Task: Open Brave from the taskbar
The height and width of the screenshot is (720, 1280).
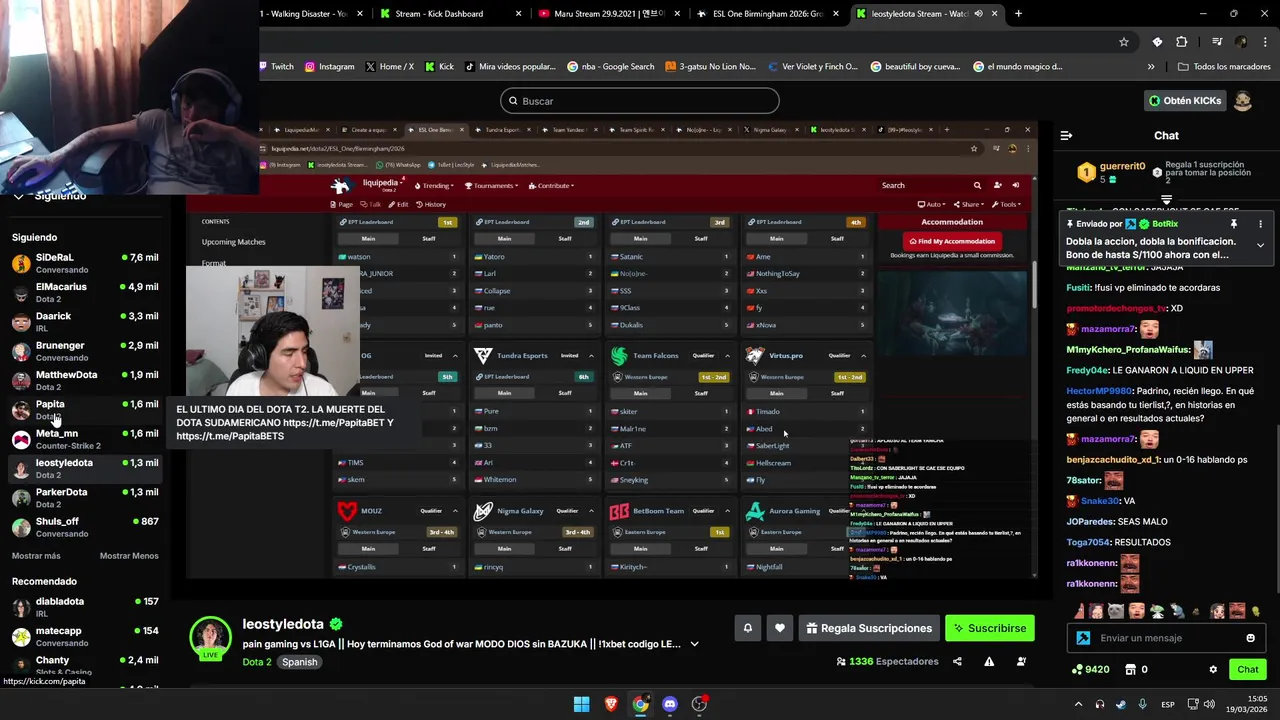Action: tap(611, 704)
